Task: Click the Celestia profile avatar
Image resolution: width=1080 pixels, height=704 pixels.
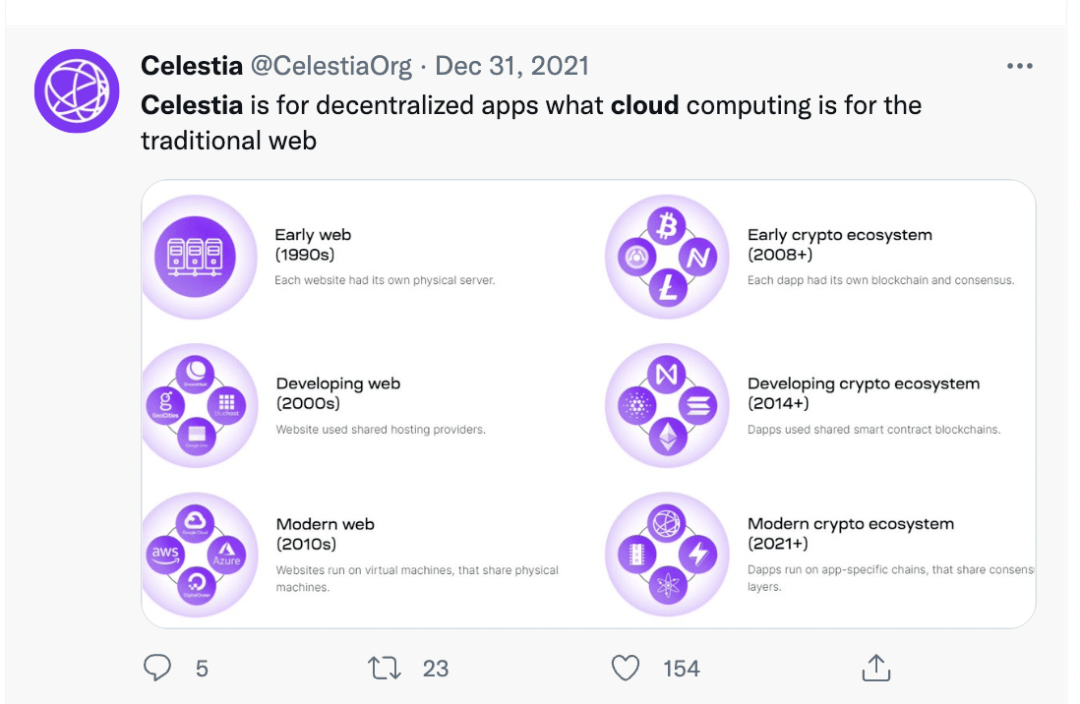Action: point(77,91)
